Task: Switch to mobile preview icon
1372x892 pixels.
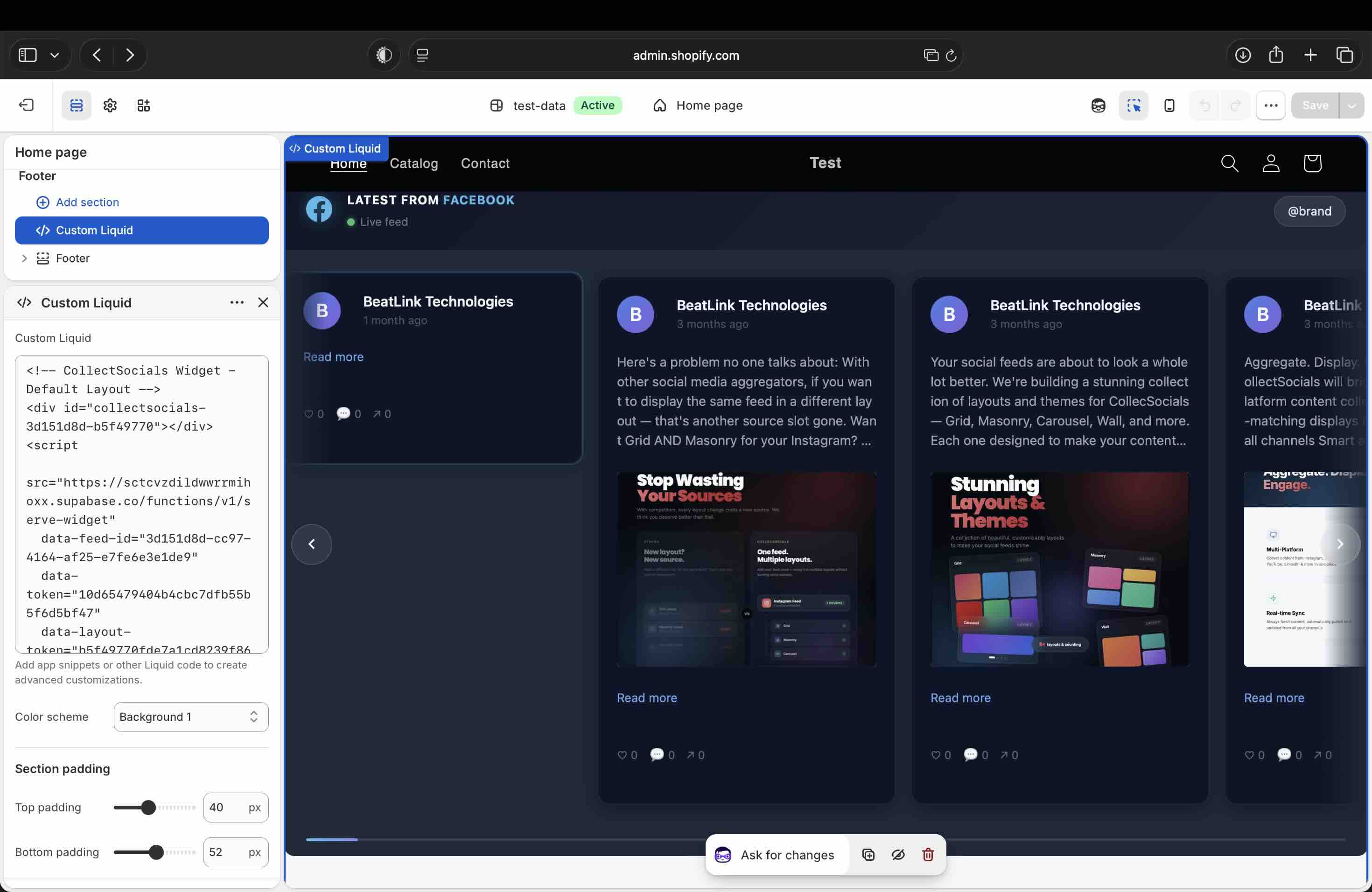Action: point(1169,105)
